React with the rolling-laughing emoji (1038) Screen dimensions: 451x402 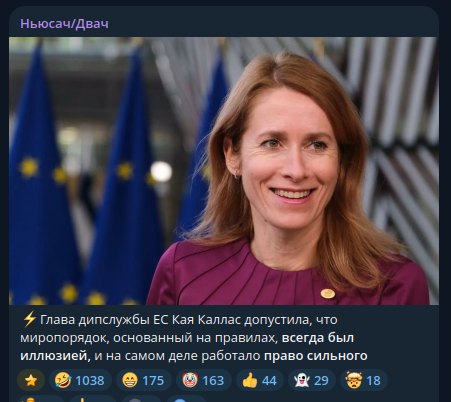tap(80, 380)
